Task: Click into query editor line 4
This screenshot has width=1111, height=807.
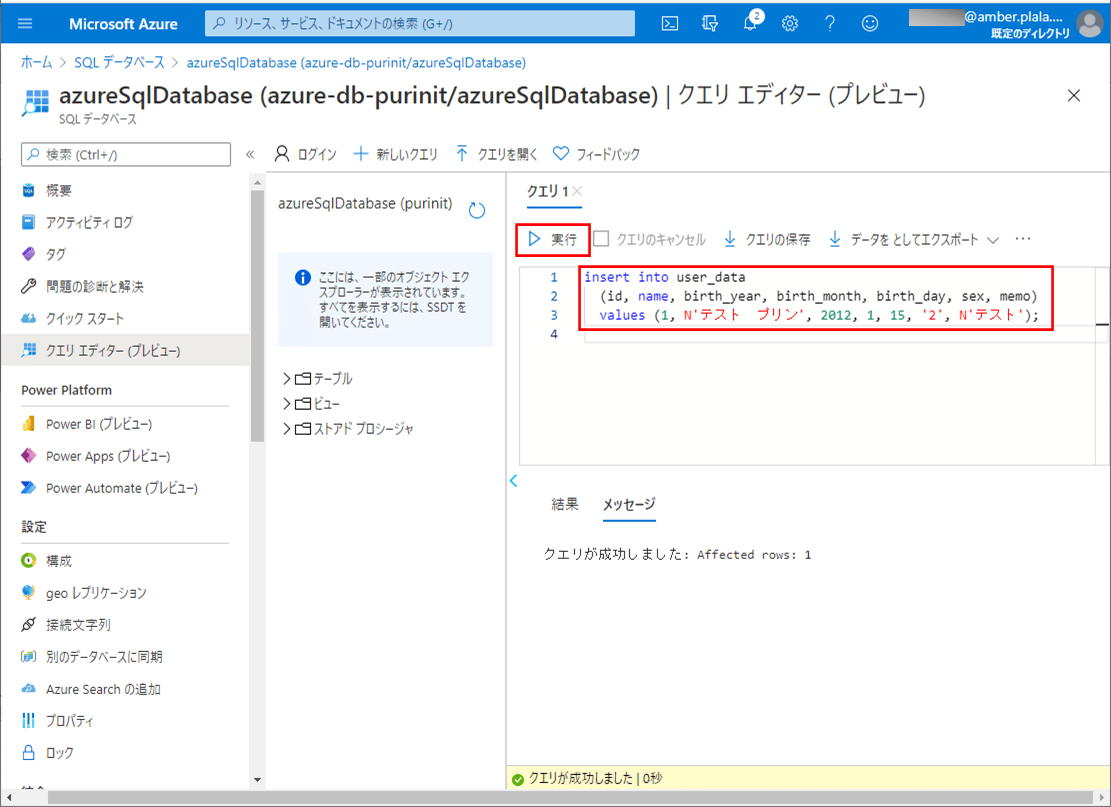Action: click(x=840, y=334)
